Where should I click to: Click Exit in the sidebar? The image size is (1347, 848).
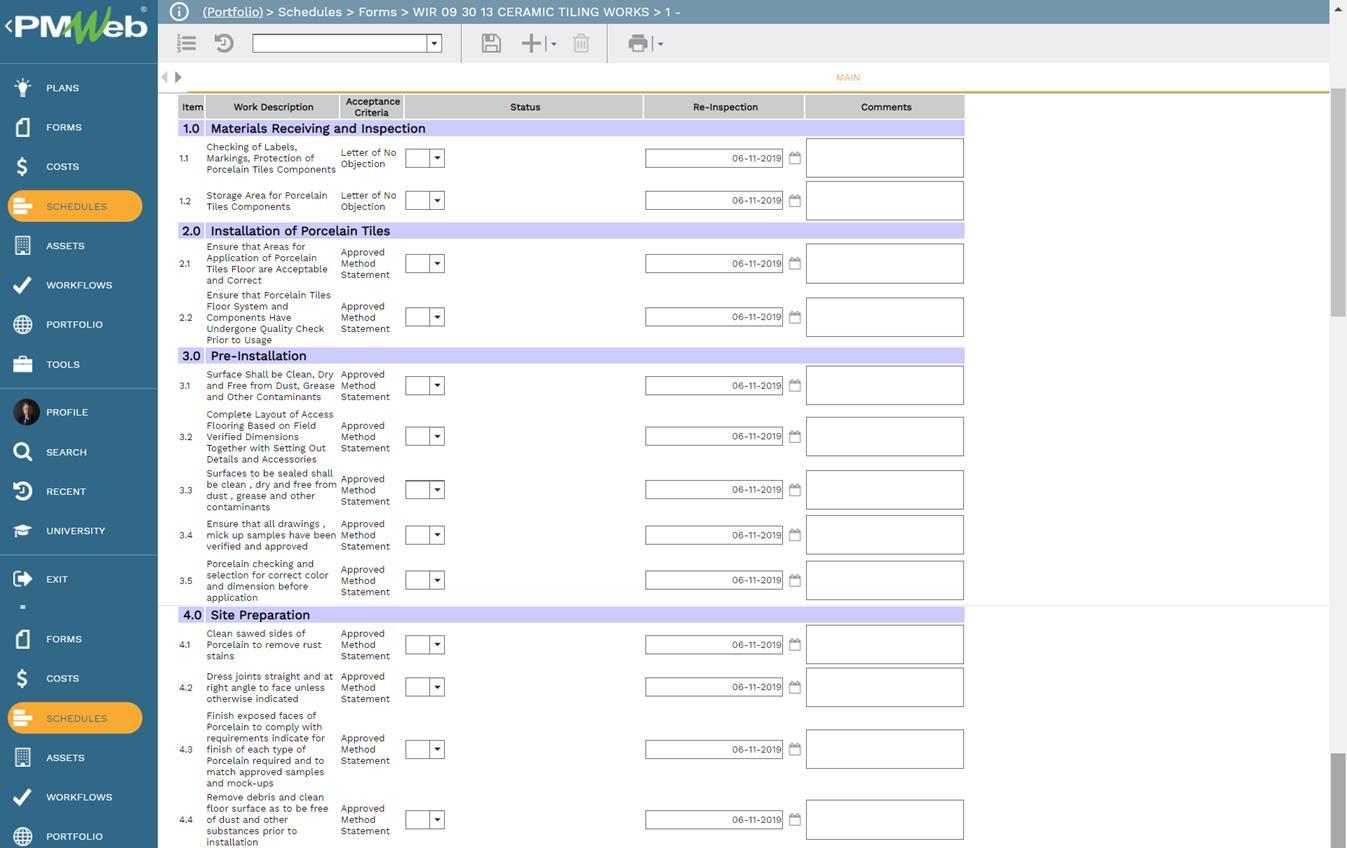(x=56, y=579)
